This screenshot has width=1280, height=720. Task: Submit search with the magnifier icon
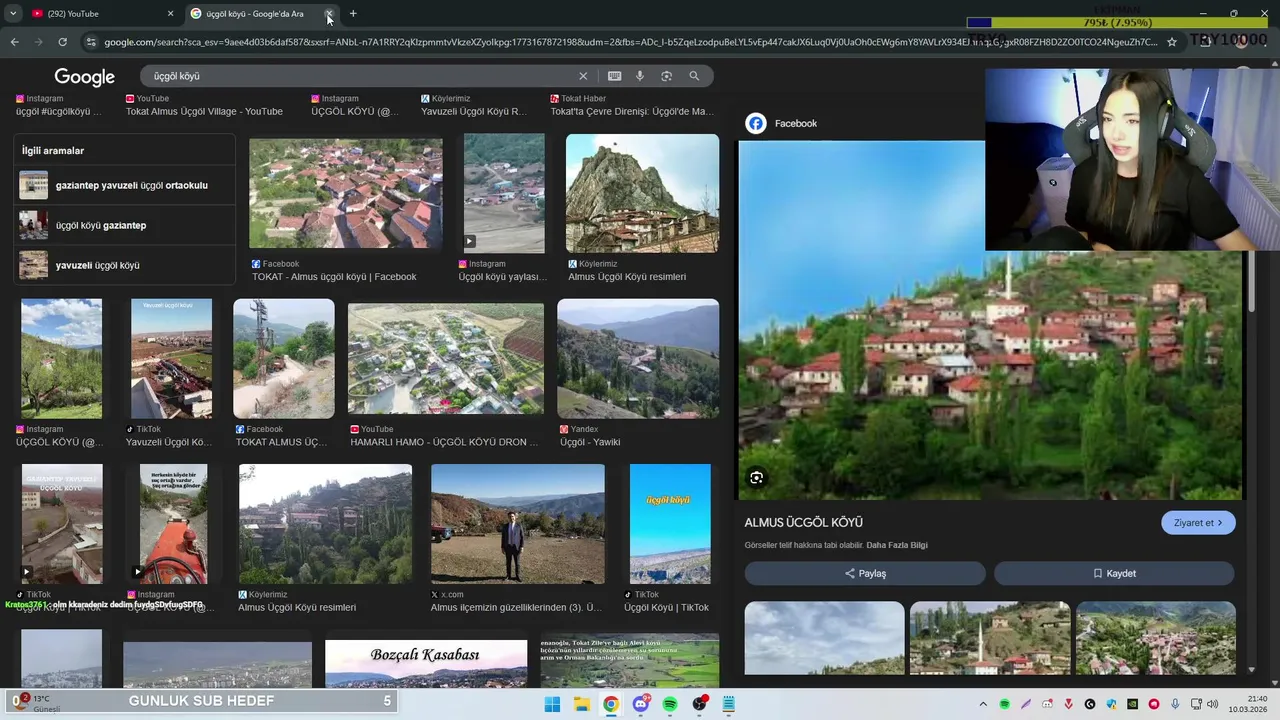694,76
